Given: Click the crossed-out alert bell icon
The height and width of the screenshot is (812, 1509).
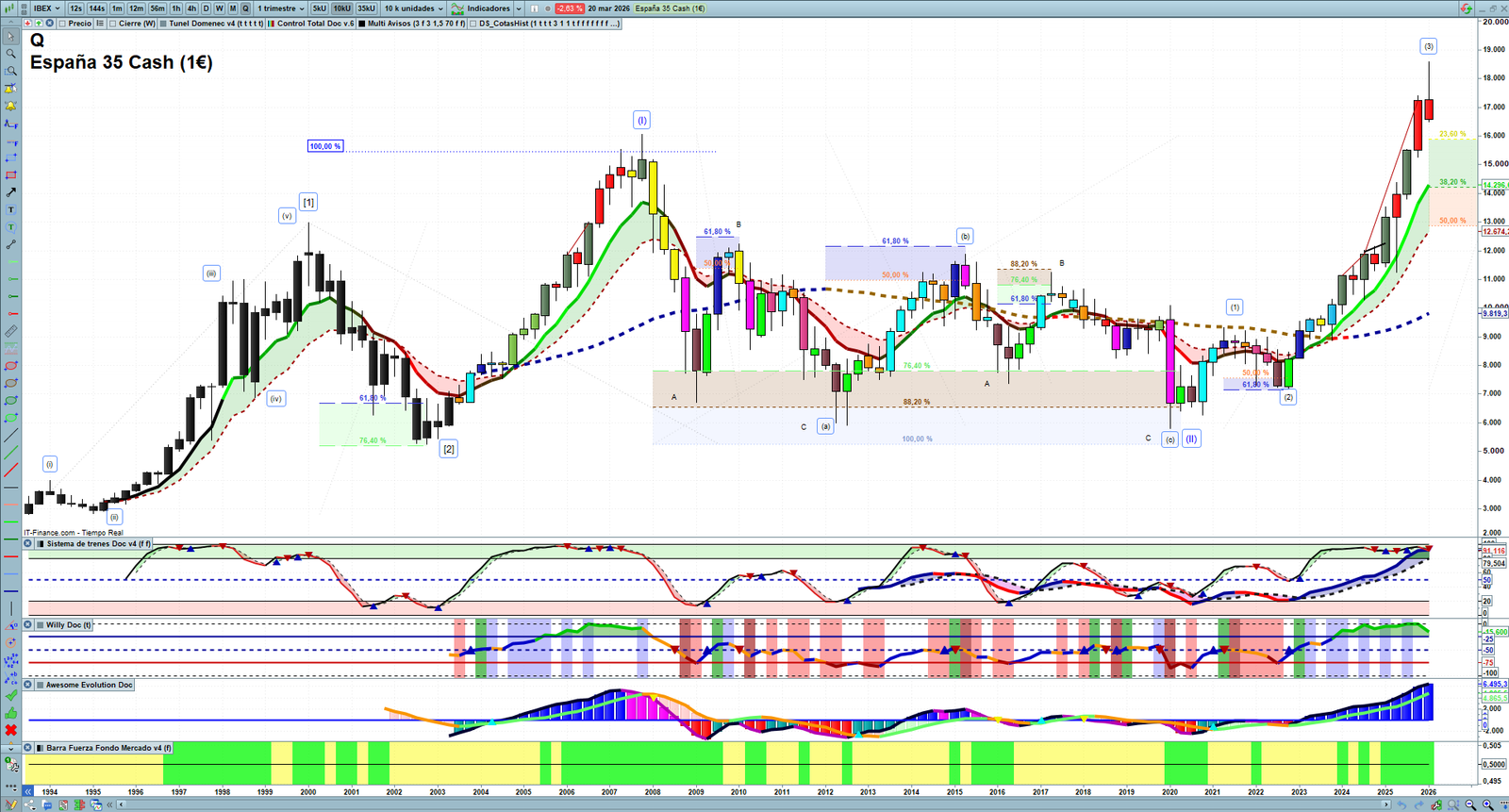Looking at the screenshot, I should (x=10, y=89).
